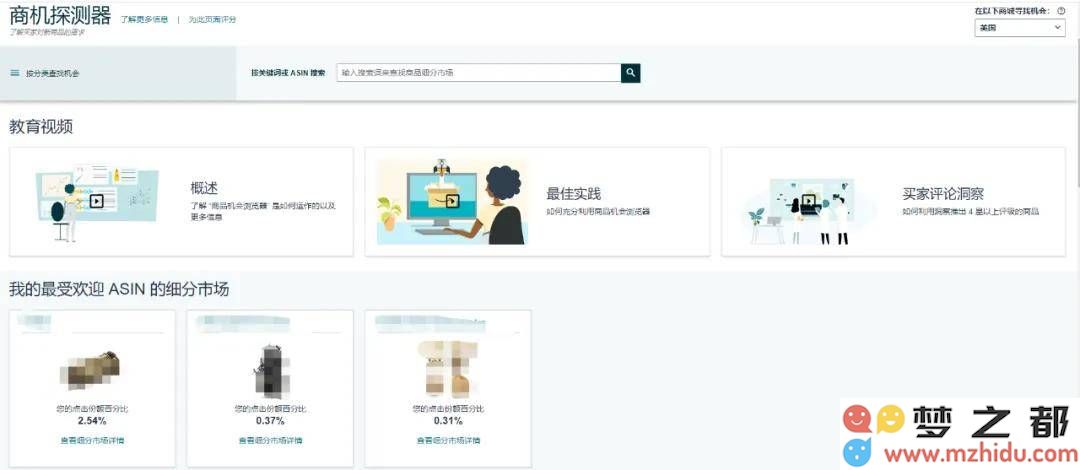Click the 为此页面评分 link

point(213,19)
